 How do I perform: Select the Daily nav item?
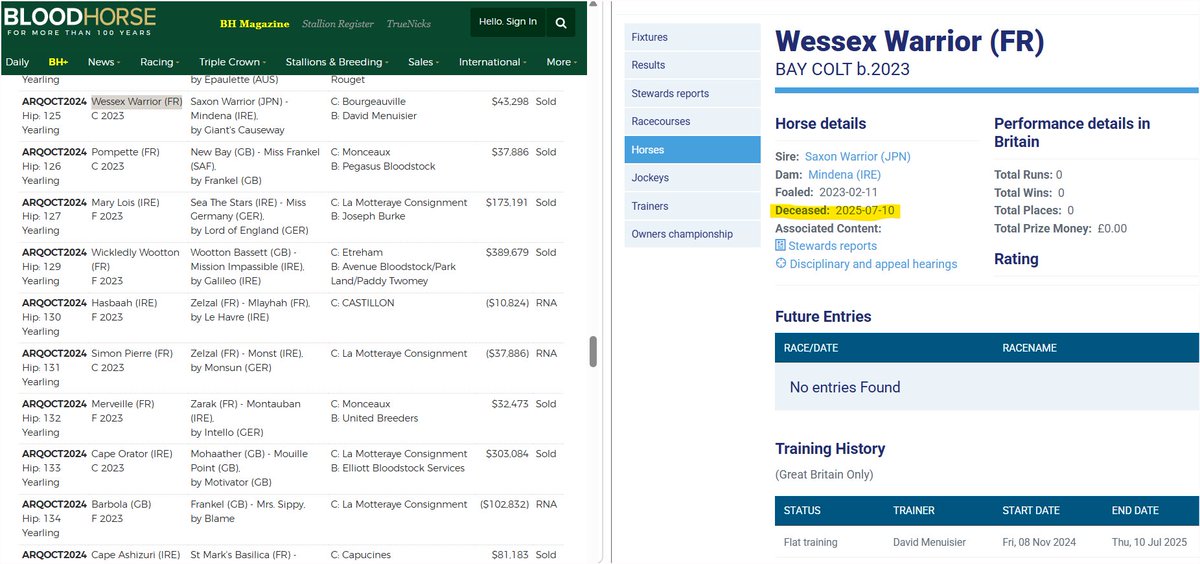click(x=17, y=62)
